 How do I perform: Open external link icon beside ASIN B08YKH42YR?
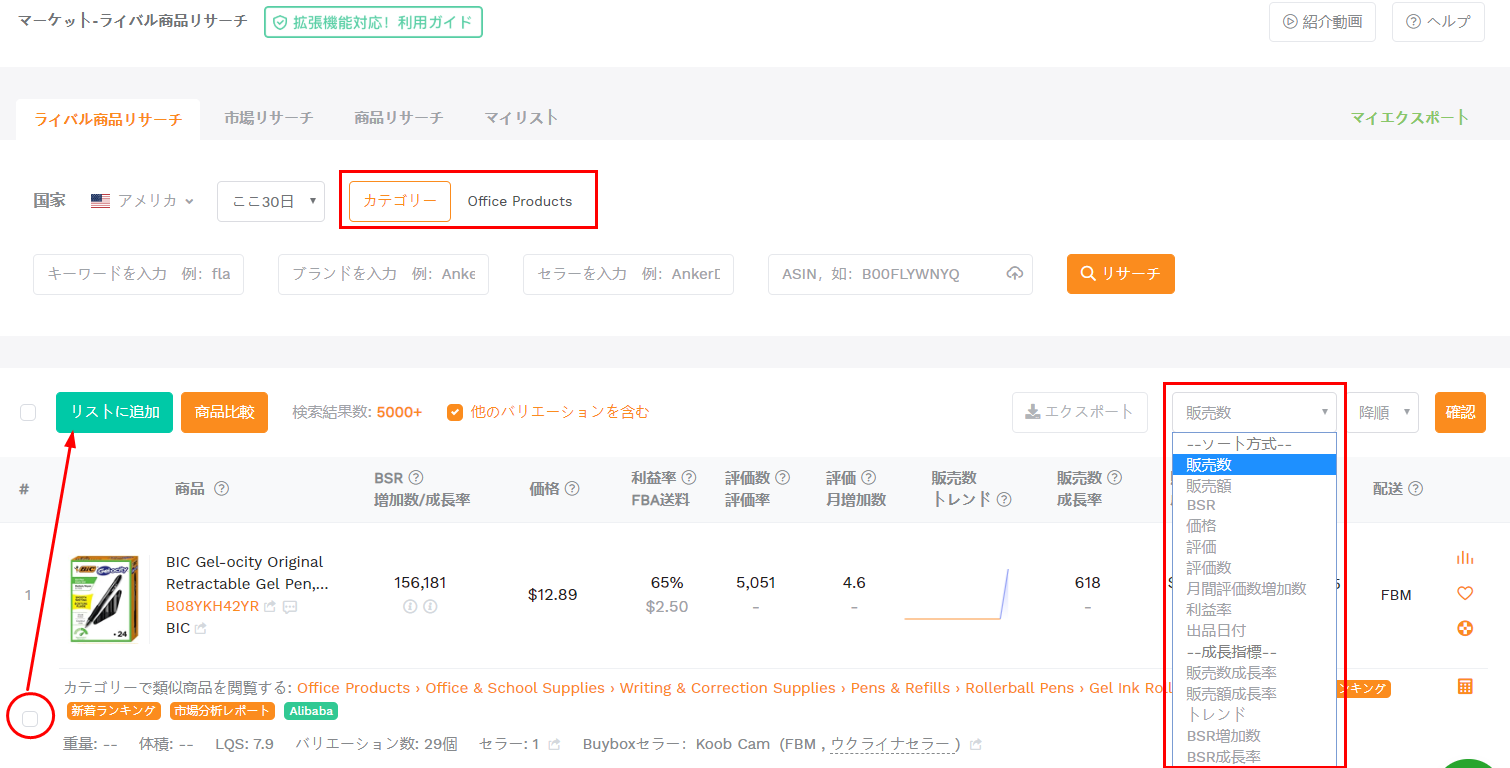(x=270, y=606)
